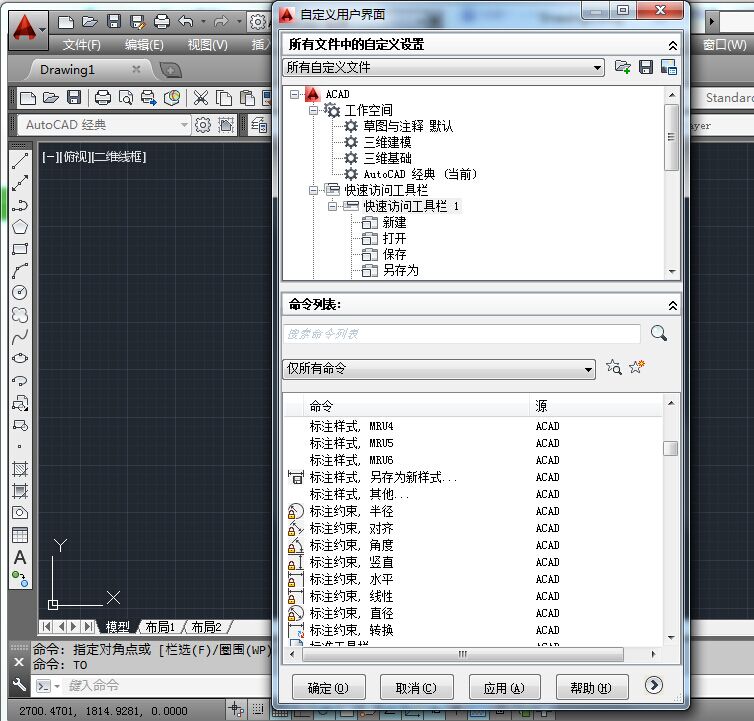This screenshot has height=721, width=754.
Task: Click the 确定(O) button
Action: click(x=328, y=688)
